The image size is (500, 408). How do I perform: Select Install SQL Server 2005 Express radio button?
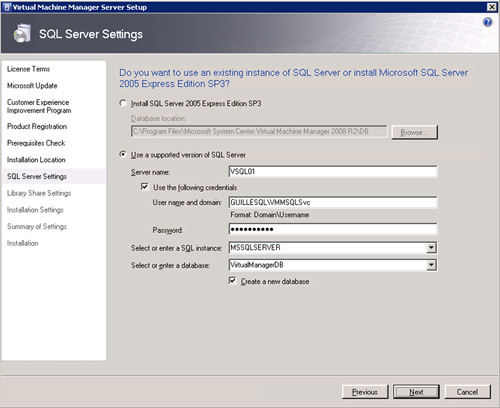coord(123,103)
